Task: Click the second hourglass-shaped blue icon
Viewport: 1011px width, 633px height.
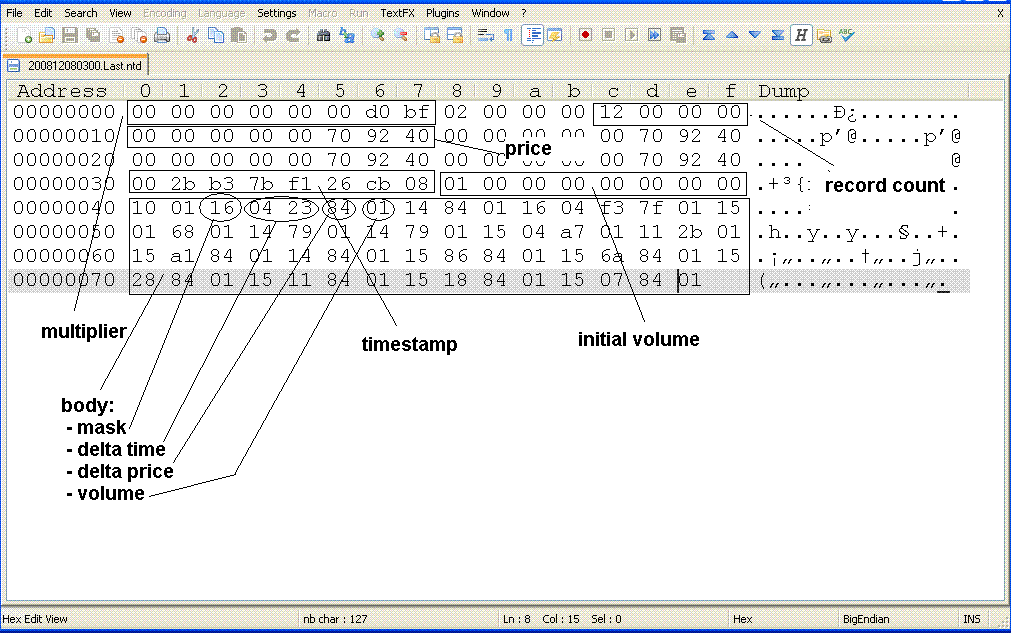Action: click(x=778, y=35)
